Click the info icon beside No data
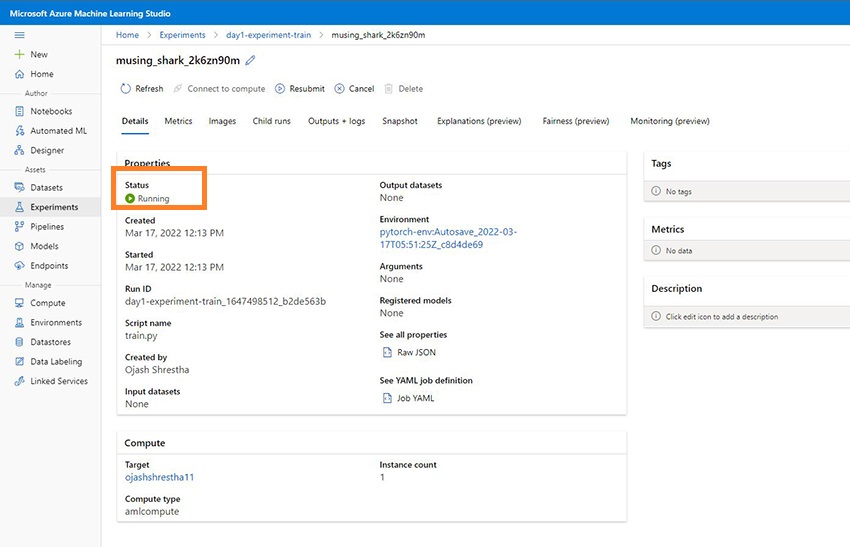Viewport: 850px width, 547px height. point(656,250)
